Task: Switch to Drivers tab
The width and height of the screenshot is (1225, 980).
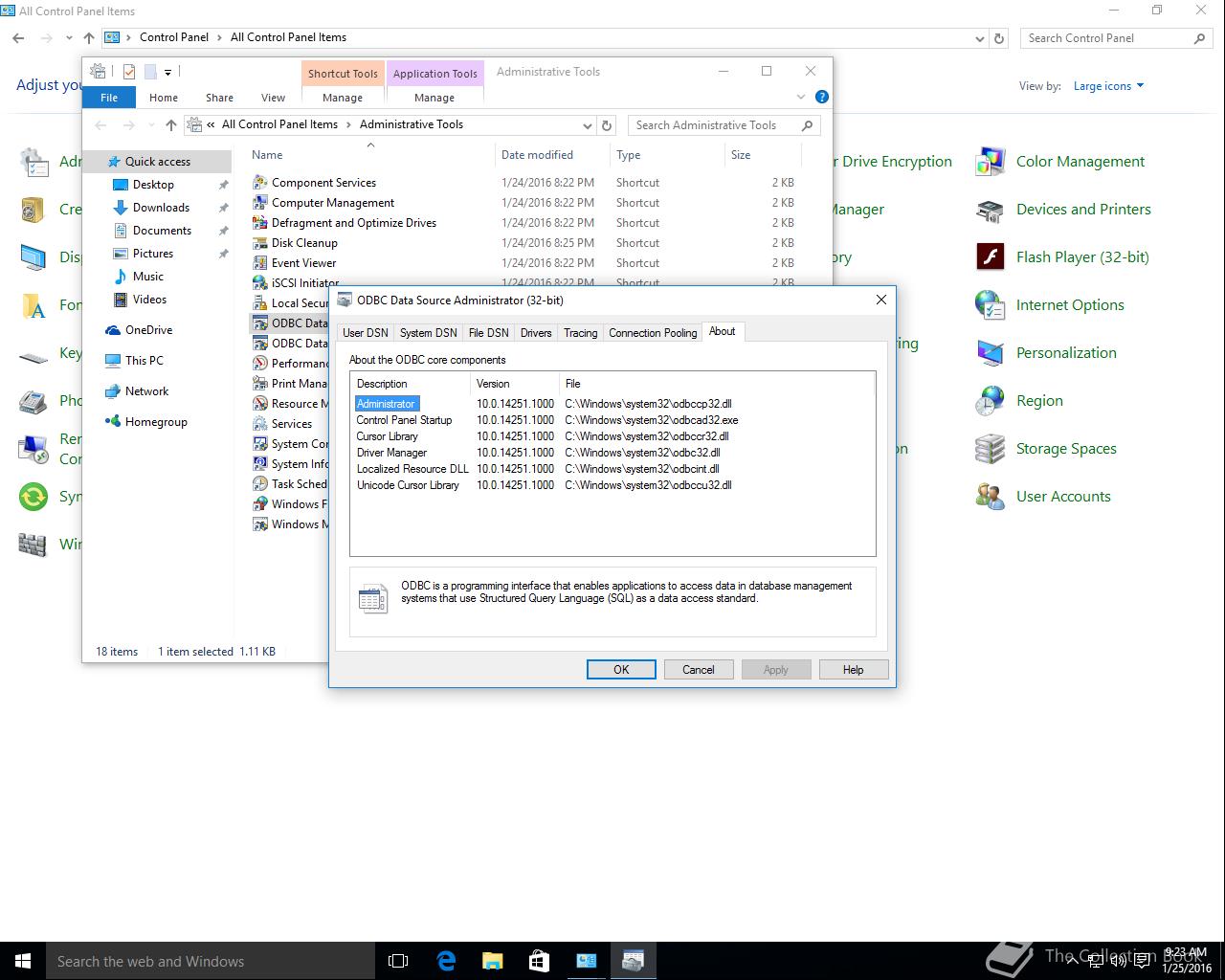Action: click(536, 333)
